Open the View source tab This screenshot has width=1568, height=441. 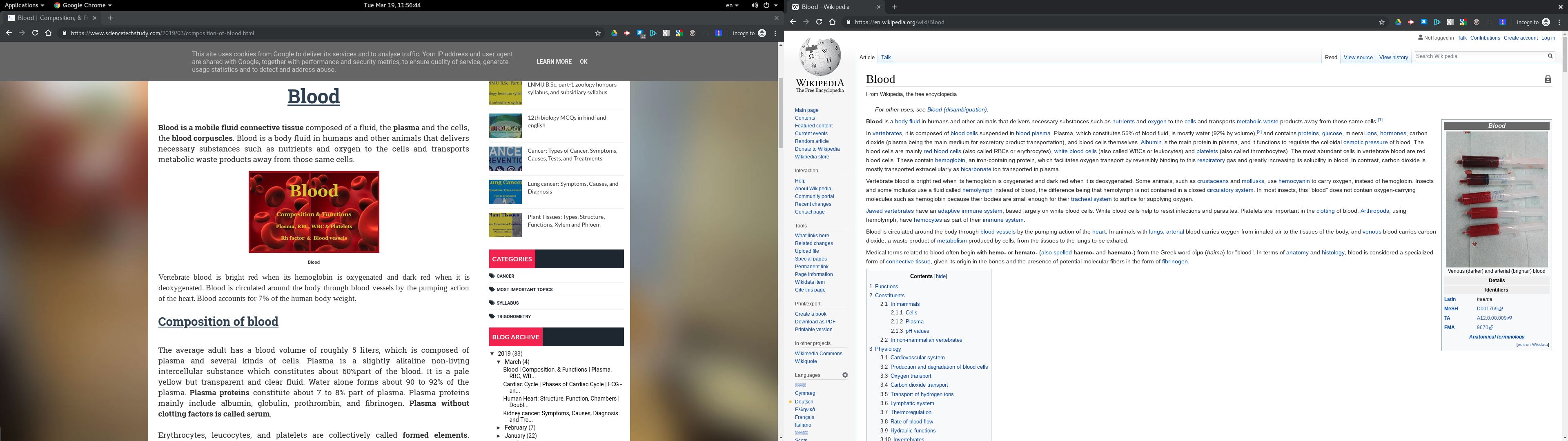coord(1358,57)
